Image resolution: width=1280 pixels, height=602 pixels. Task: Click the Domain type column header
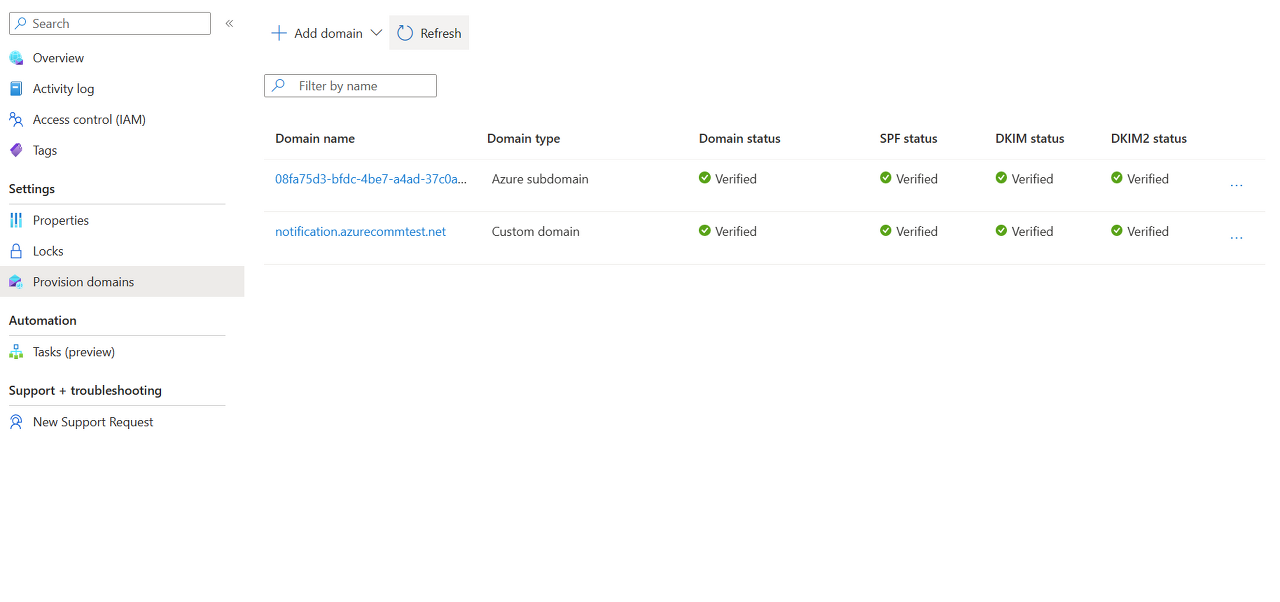523,139
